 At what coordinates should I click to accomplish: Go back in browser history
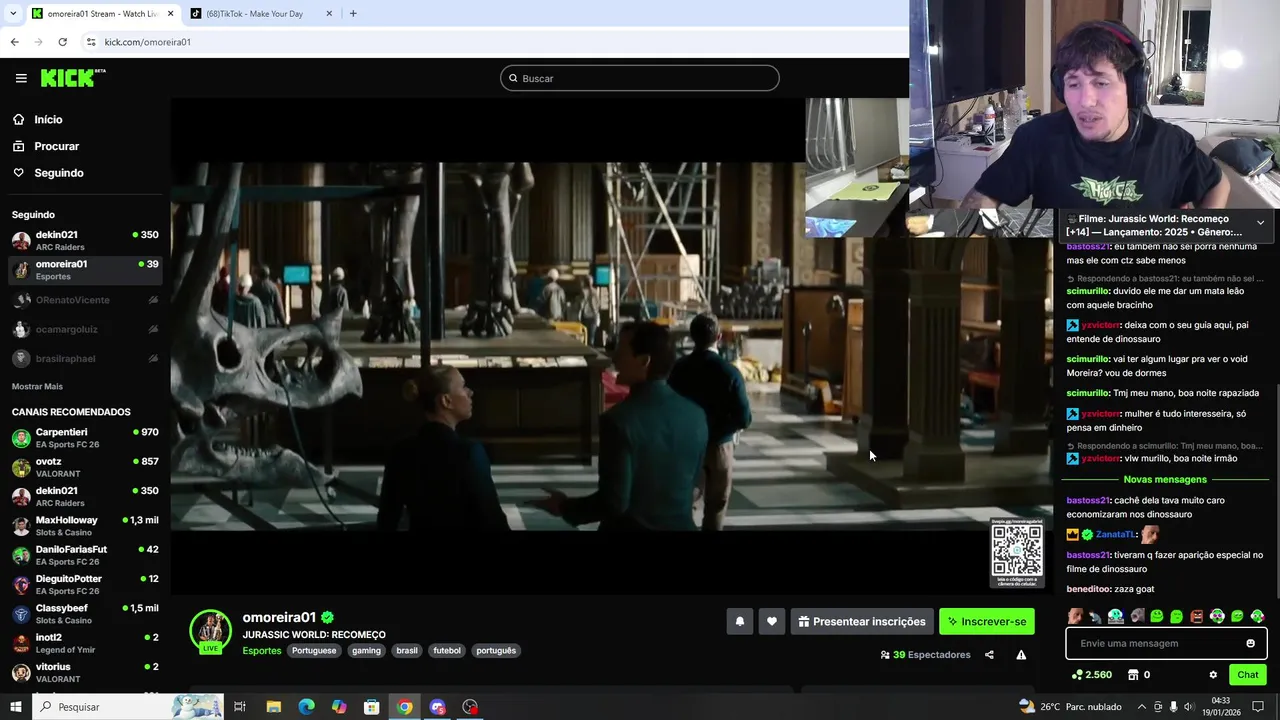(x=14, y=42)
